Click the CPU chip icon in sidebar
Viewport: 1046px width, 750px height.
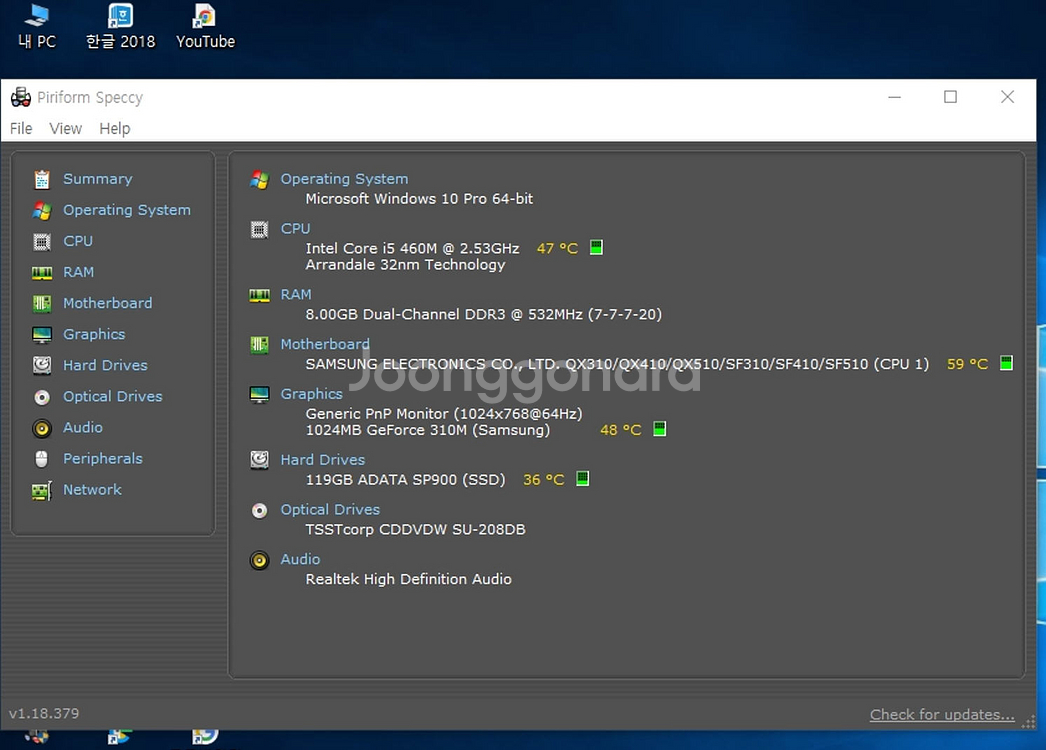42,242
